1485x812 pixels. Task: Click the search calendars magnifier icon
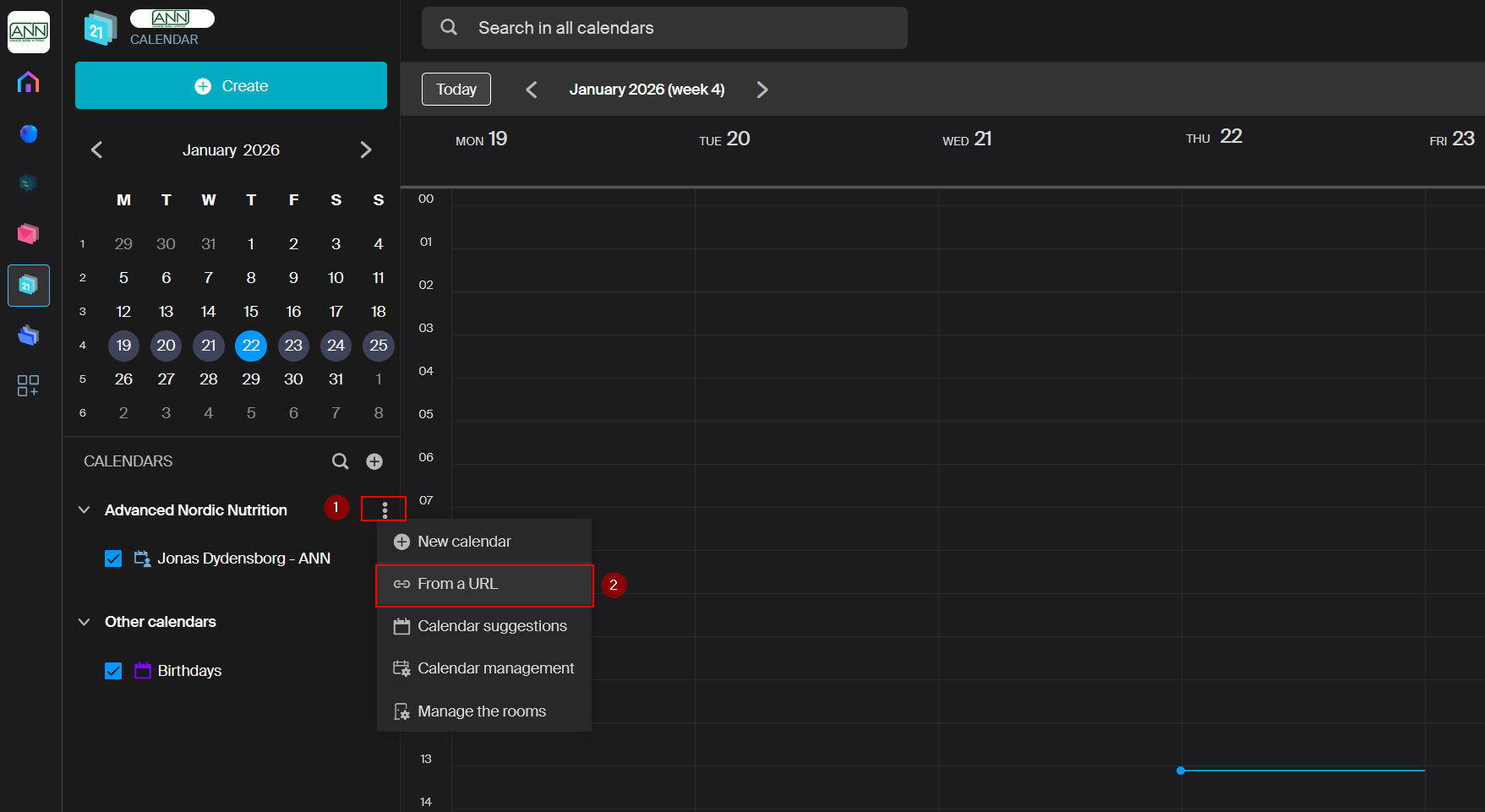[x=340, y=461]
